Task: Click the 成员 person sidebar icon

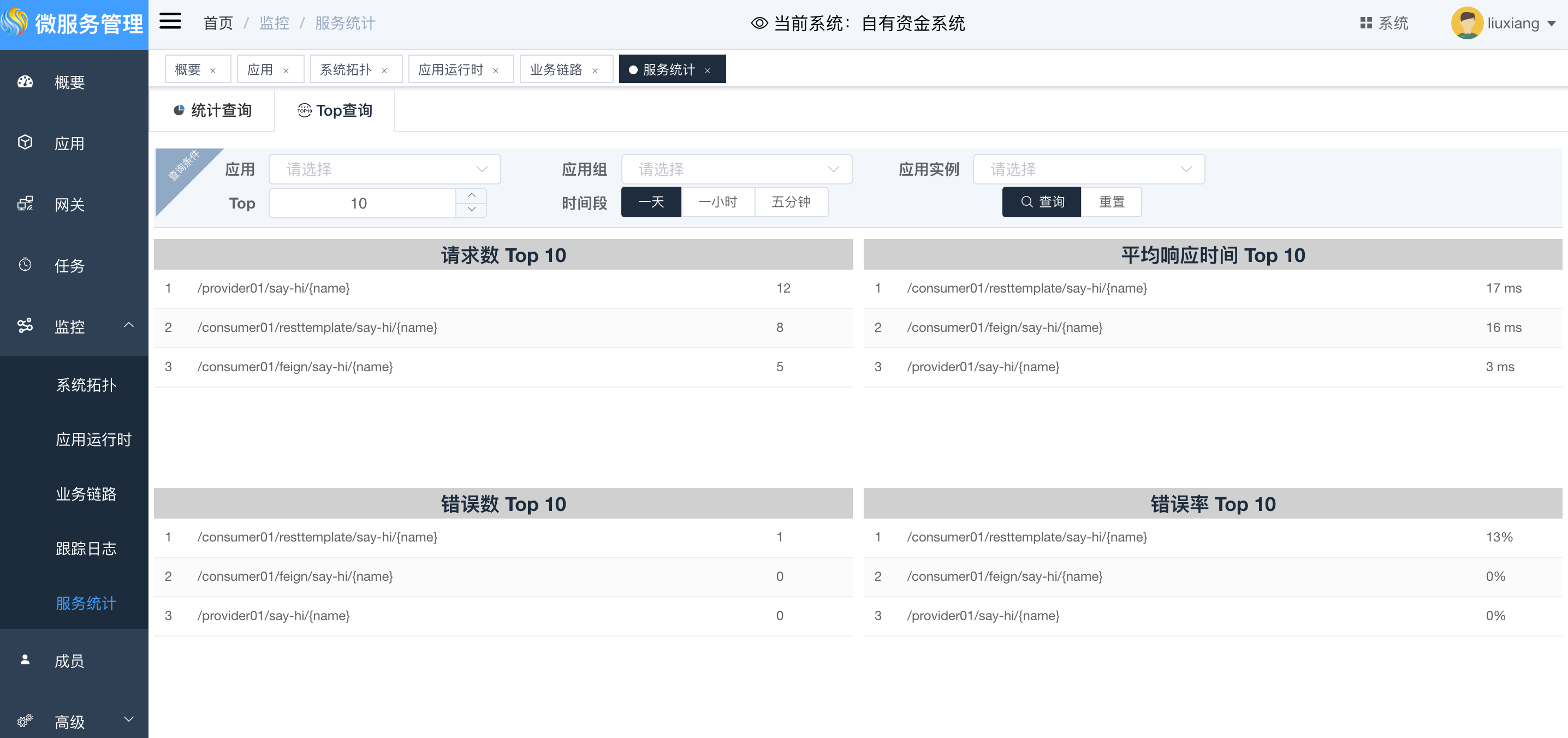Action: tap(25, 659)
